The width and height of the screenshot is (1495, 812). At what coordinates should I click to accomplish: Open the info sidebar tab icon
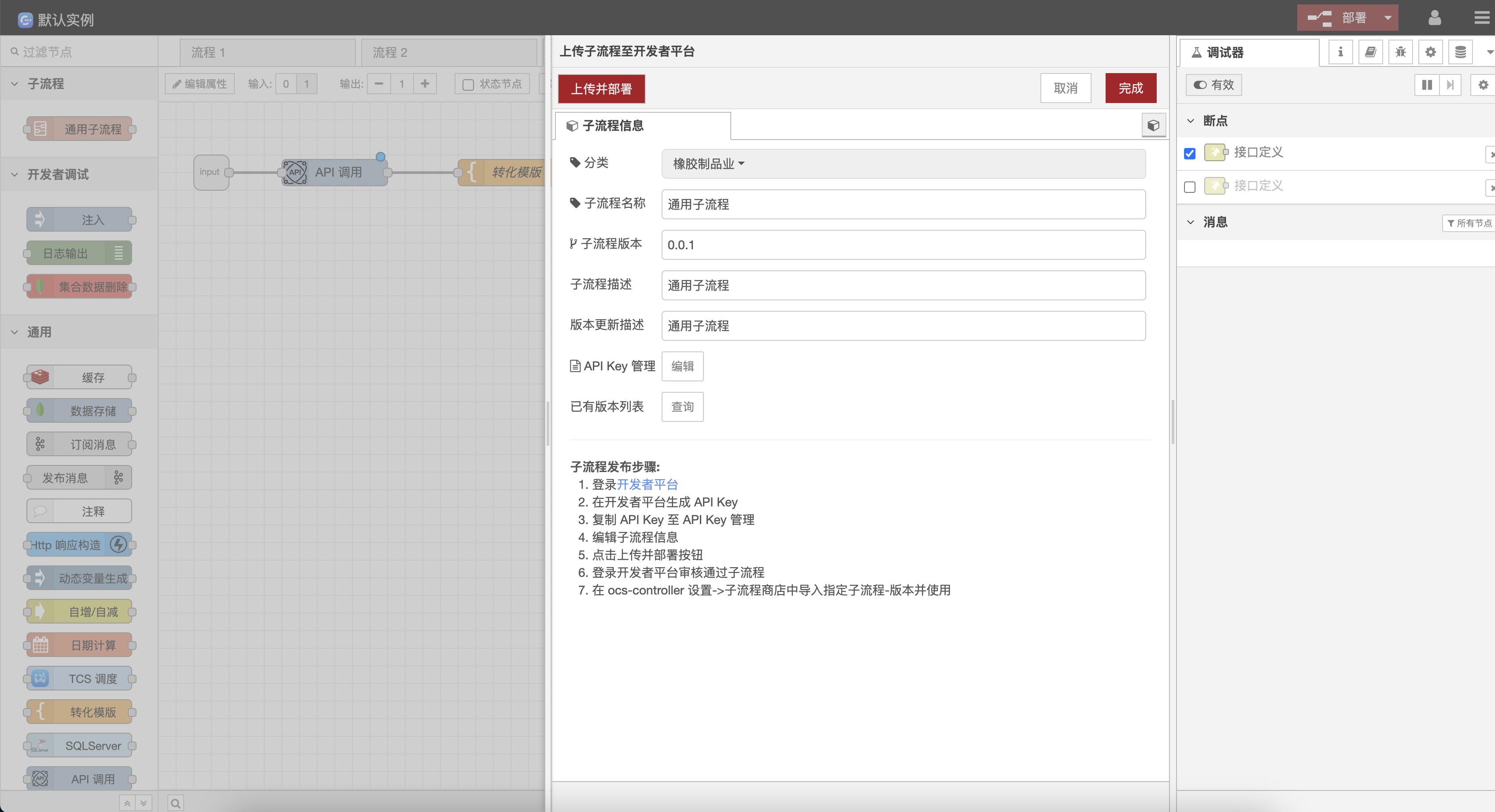coord(1340,52)
